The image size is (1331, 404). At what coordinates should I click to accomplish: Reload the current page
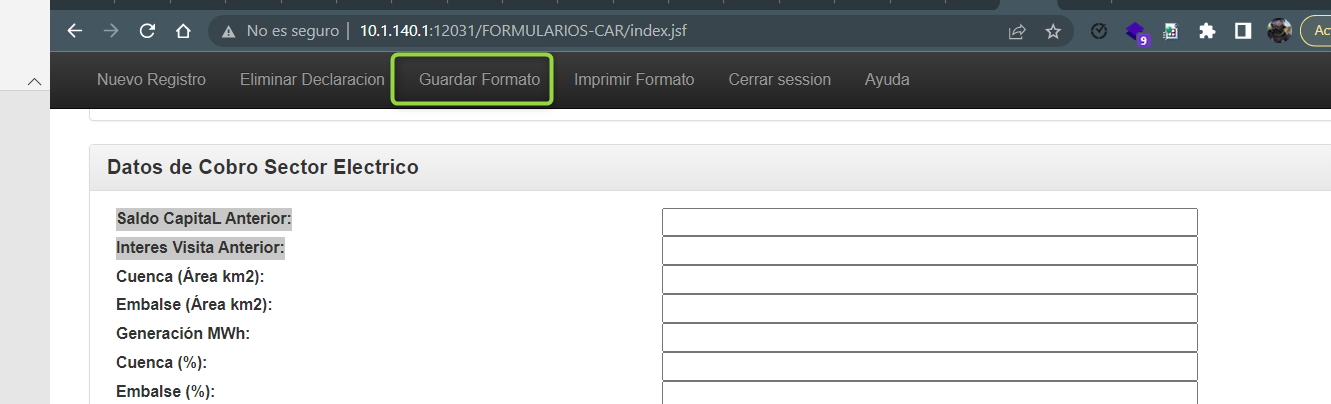tap(146, 31)
